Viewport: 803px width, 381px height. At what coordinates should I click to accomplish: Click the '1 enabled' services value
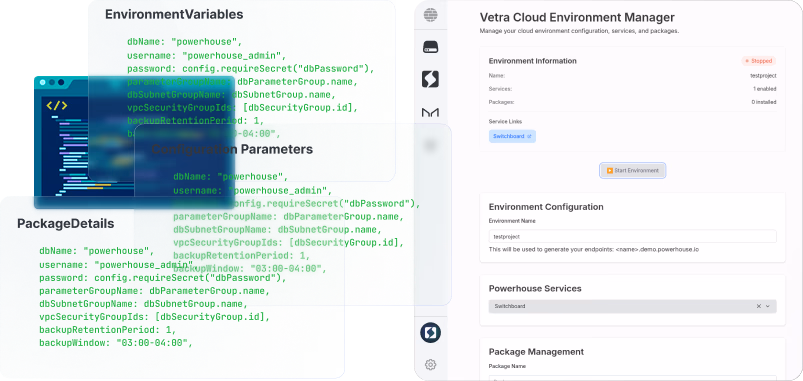coord(765,89)
